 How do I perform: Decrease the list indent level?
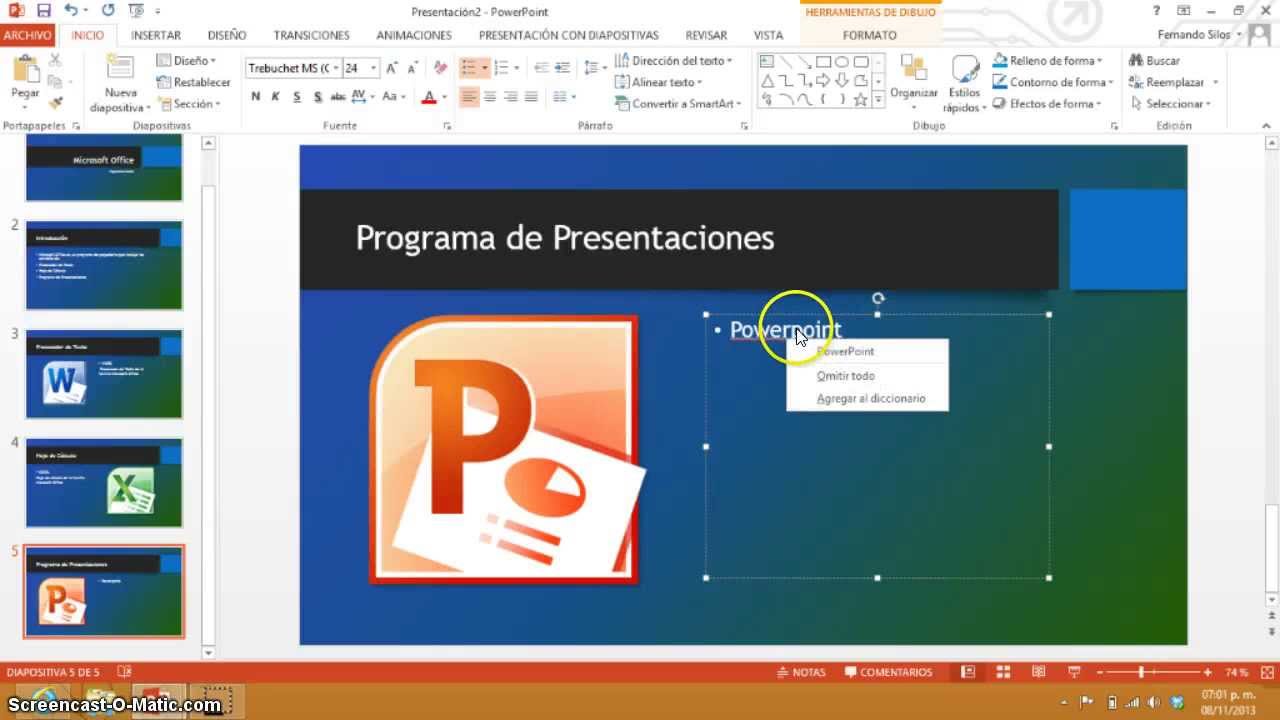tap(541, 68)
